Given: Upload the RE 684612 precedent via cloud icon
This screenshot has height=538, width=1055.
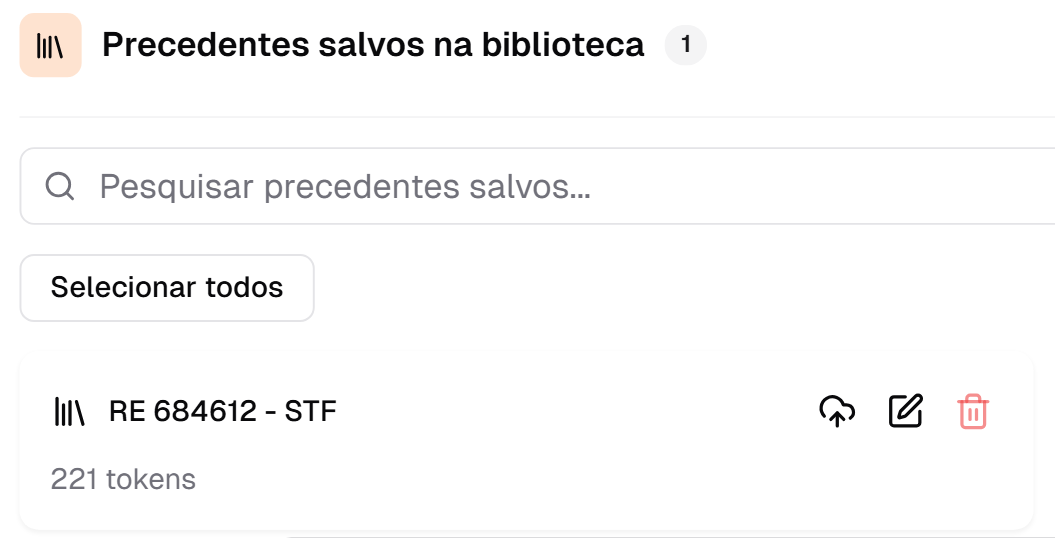Looking at the screenshot, I should (837, 411).
